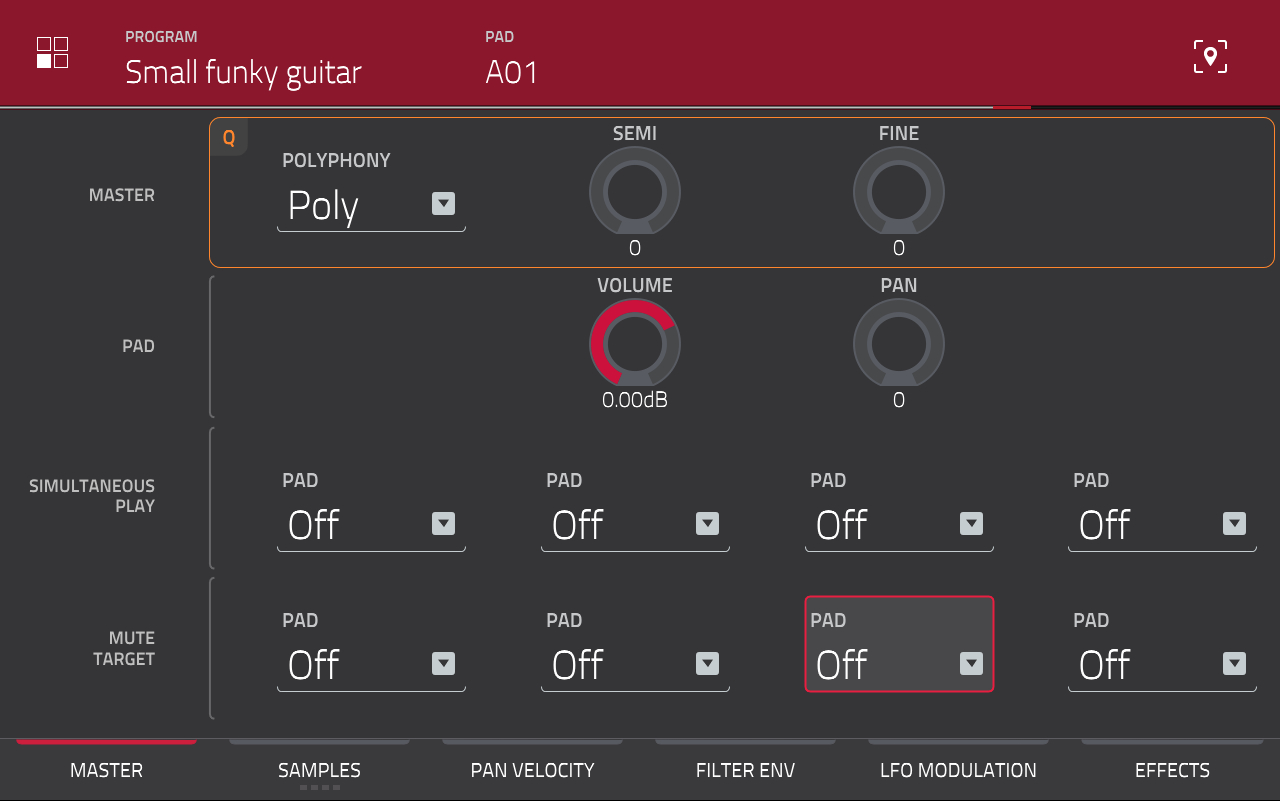
Task: Select the PROGRAM name Small funky guitar
Action: (243, 73)
